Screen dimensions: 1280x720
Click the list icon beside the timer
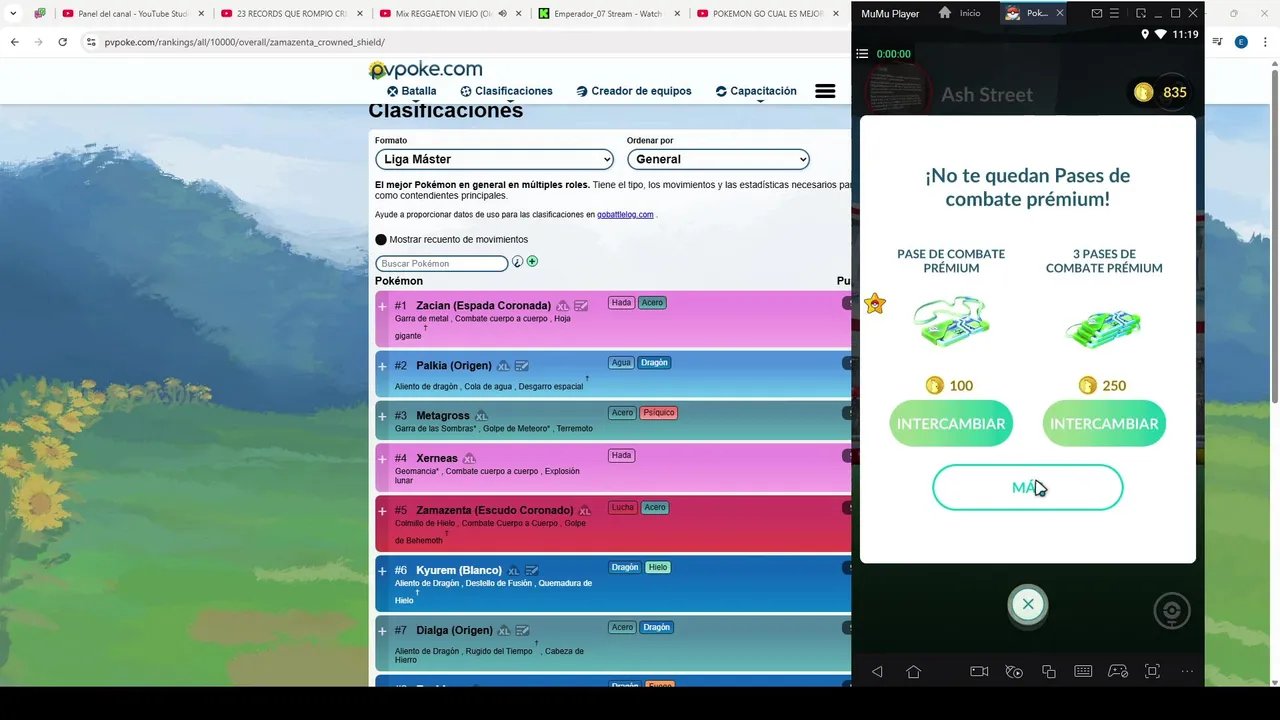[862, 54]
